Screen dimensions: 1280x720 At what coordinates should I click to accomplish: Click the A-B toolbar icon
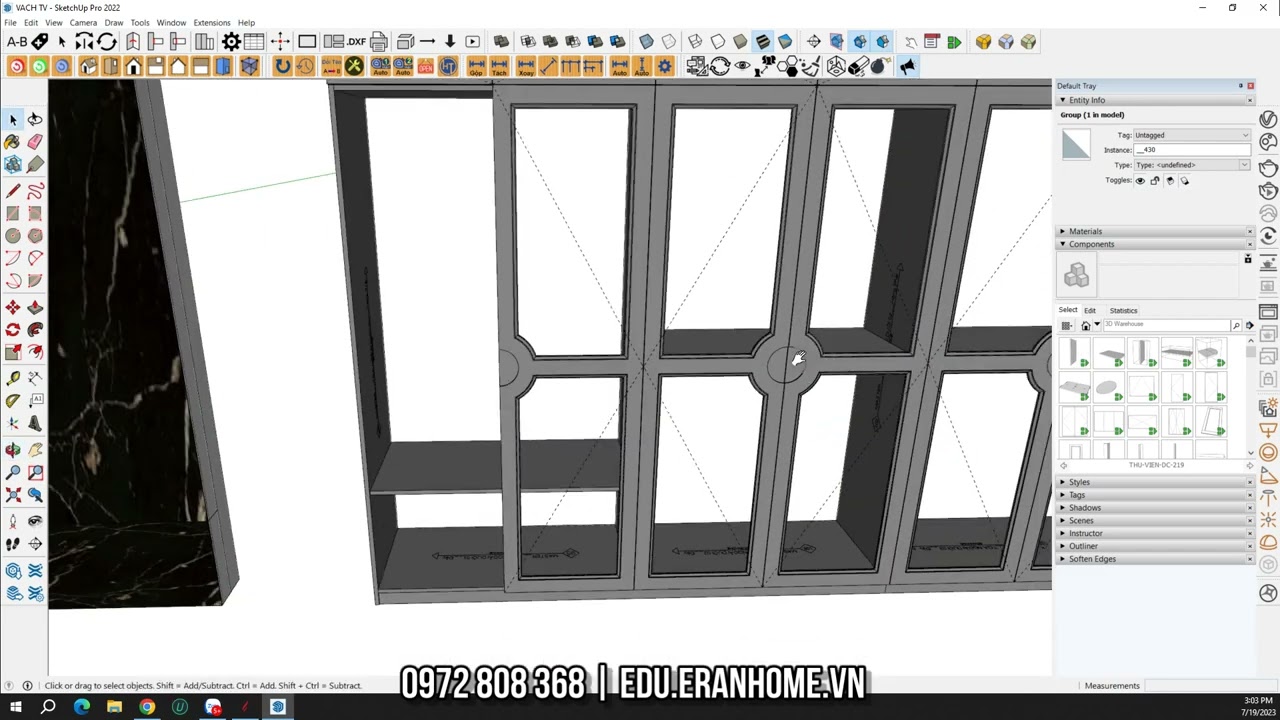[x=17, y=42]
